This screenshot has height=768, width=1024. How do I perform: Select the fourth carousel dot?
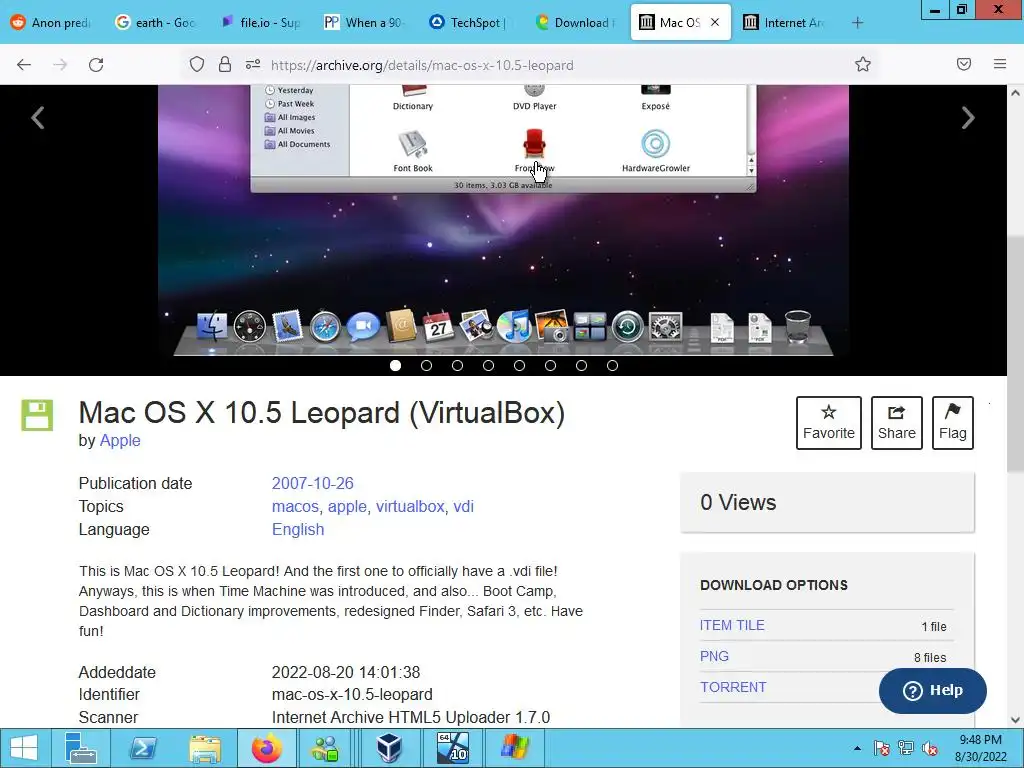tap(488, 366)
